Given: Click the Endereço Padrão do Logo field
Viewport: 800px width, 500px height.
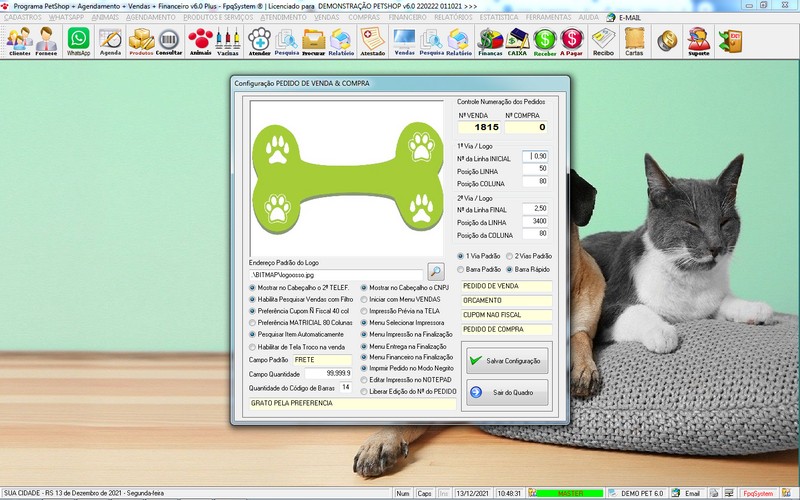Looking at the screenshot, I should pos(336,274).
